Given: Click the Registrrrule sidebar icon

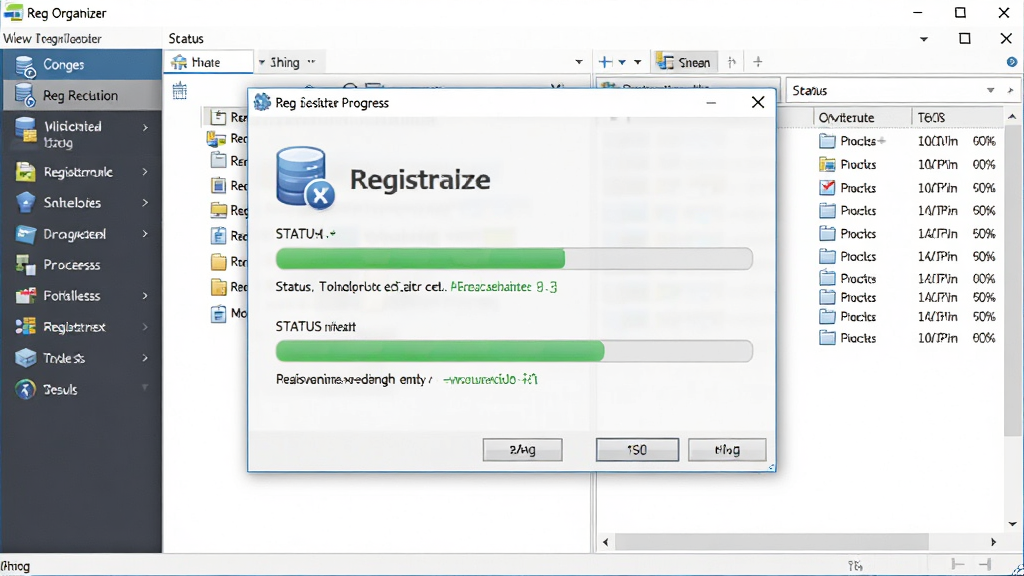Looking at the screenshot, I should pyautogui.click(x=25, y=172).
